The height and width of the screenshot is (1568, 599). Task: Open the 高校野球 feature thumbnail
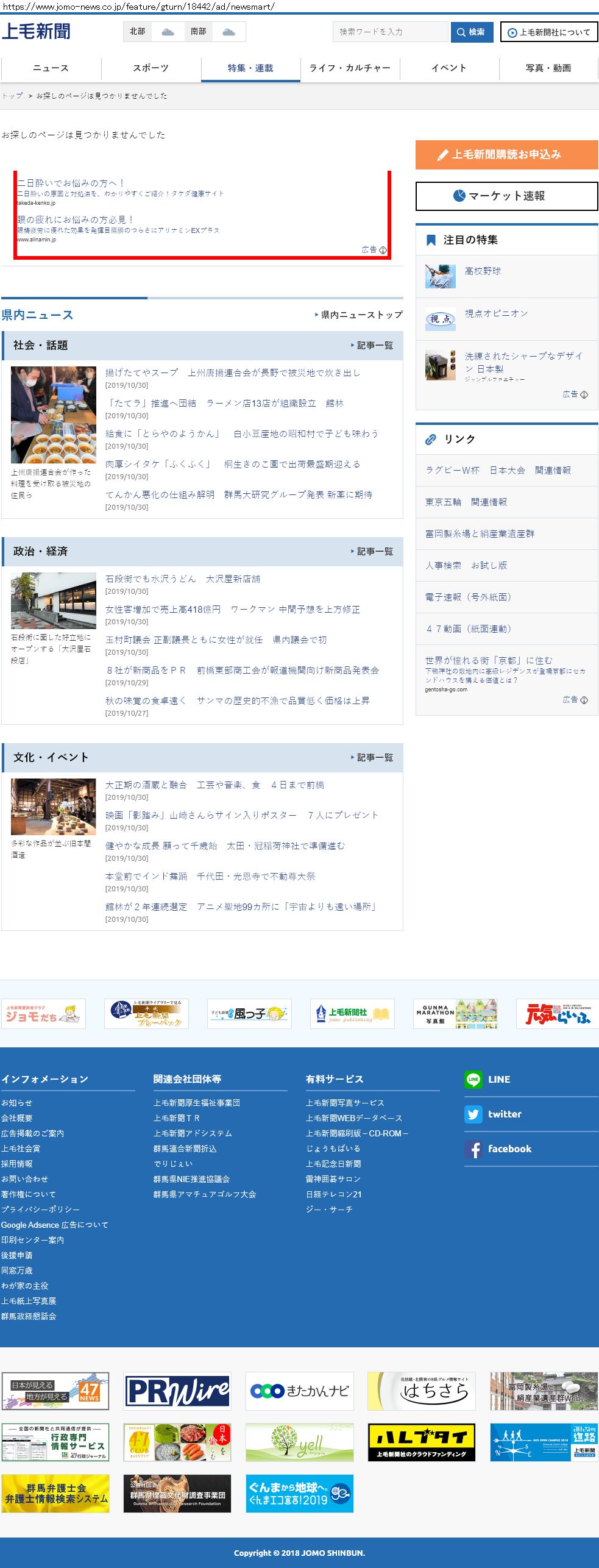click(x=440, y=276)
